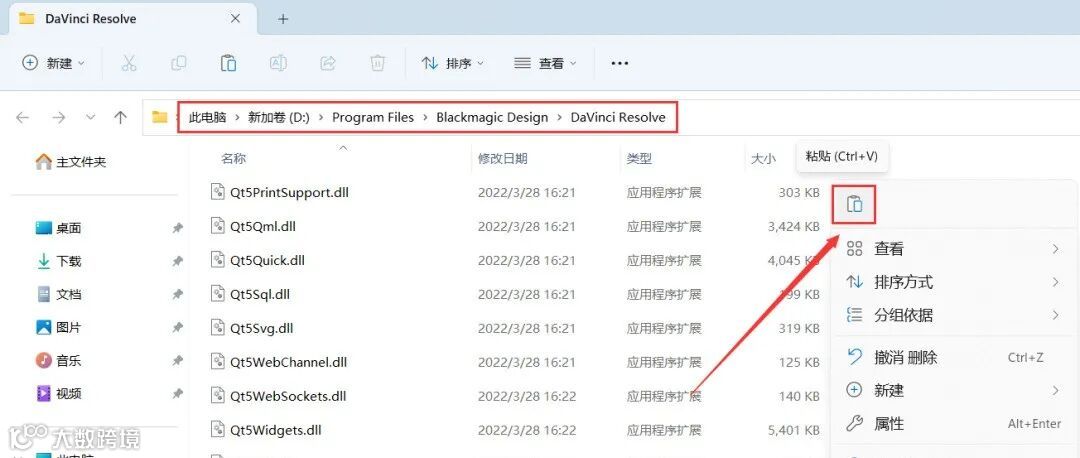Click the Qt5Widgets.dll file icon
The width and height of the screenshot is (1080, 458).
pyautogui.click(x=218, y=430)
